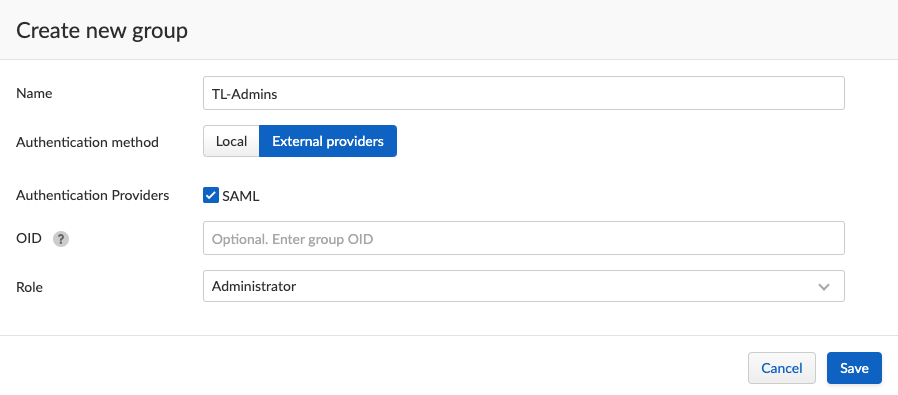Viewport: 898px width, 395px height.
Task: Click the blue checkmark beside SAML
Action: click(211, 196)
